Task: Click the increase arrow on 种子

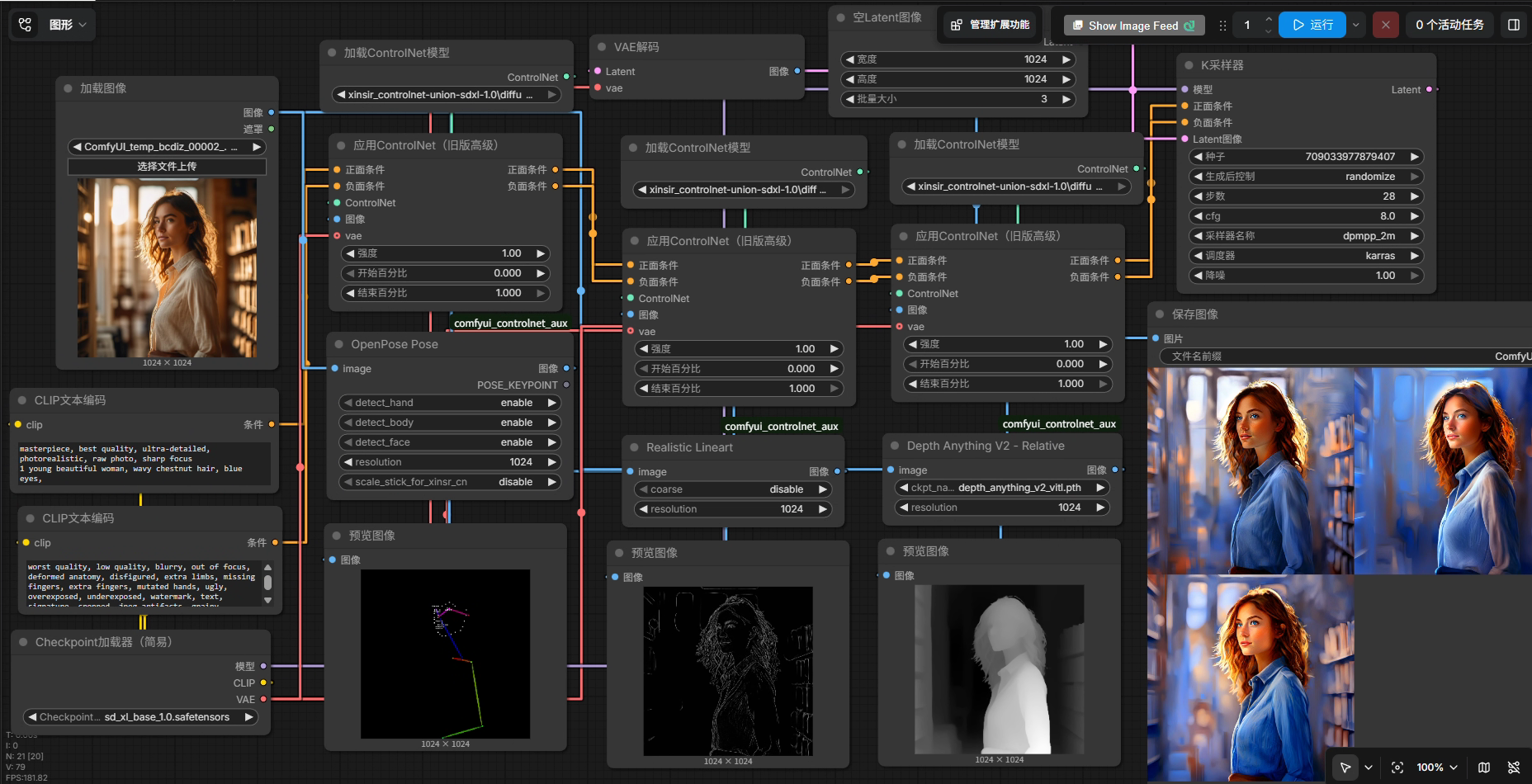Action: [x=1415, y=157]
